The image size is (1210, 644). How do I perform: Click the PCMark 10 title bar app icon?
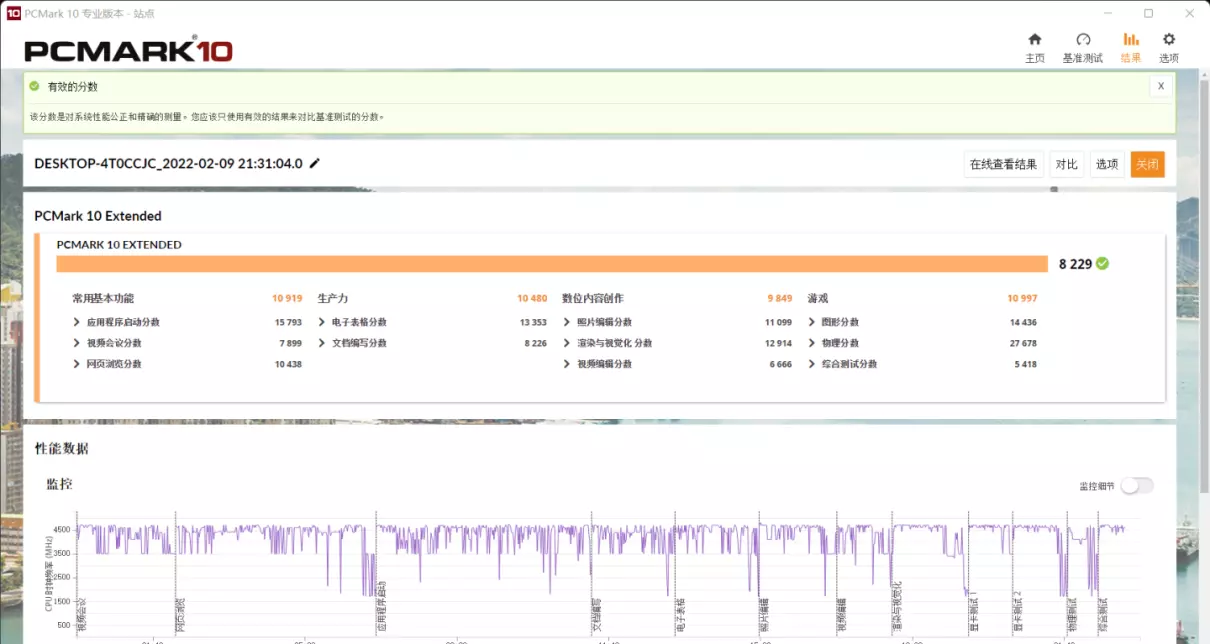point(13,13)
